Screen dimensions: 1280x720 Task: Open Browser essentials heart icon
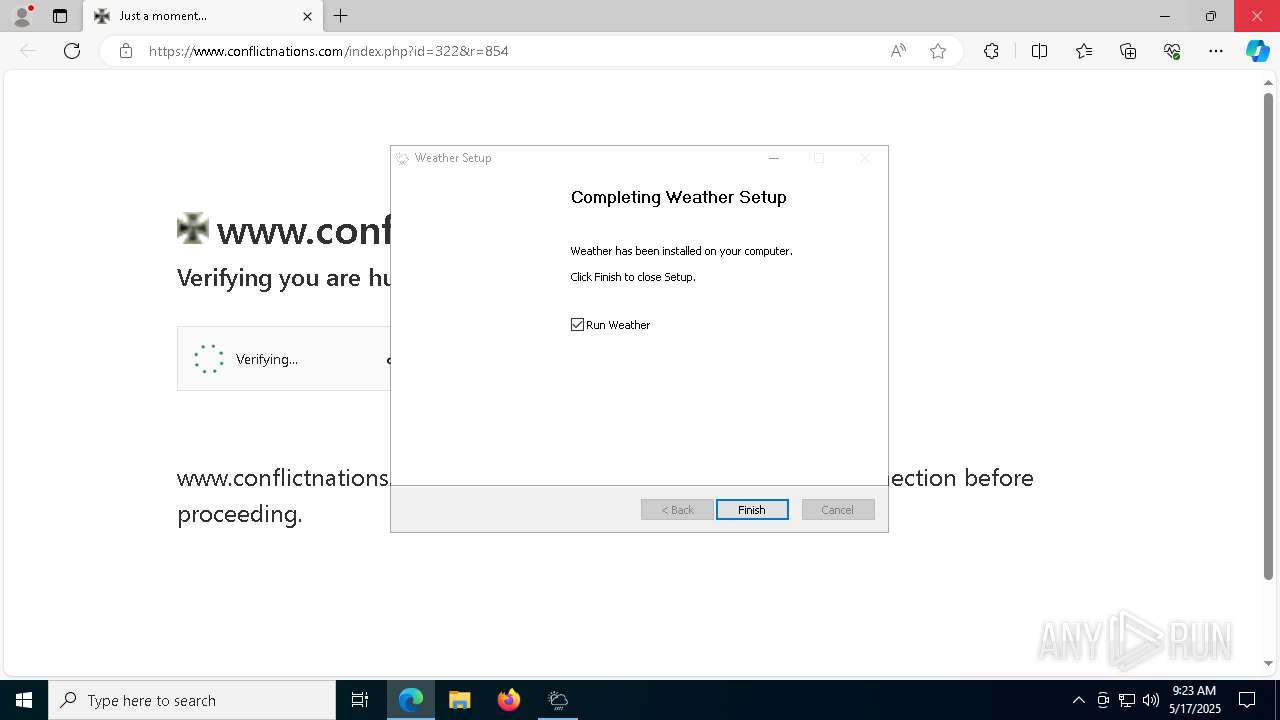tap(1172, 51)
